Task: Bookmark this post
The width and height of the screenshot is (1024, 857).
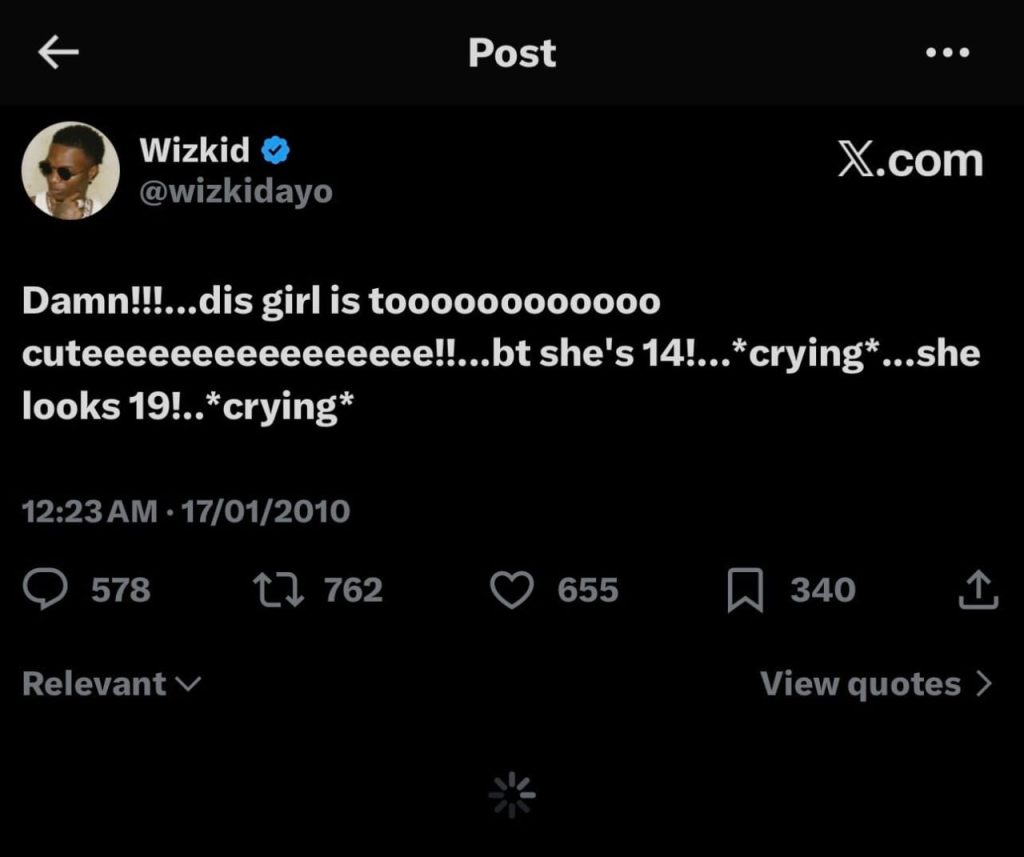Action: coord(744,590)
